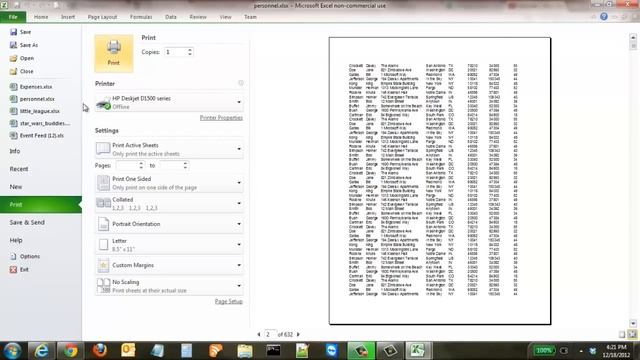640x360 pixels.
Task: Click the Printer Properties link
Action: point(221,118)
